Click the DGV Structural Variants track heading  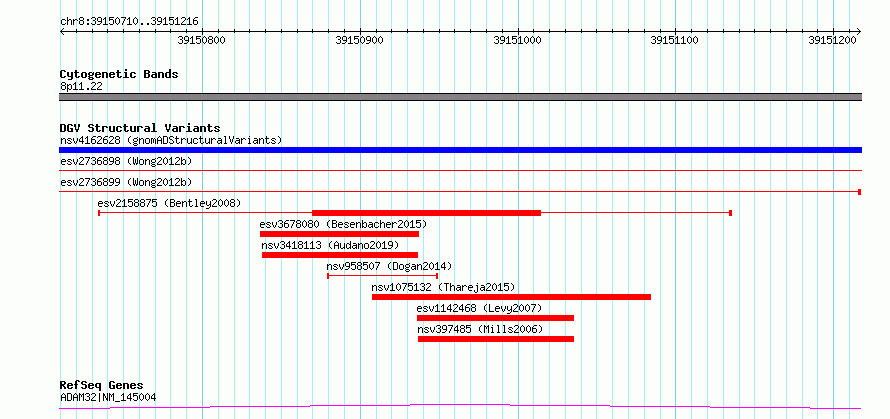[140, 128]
